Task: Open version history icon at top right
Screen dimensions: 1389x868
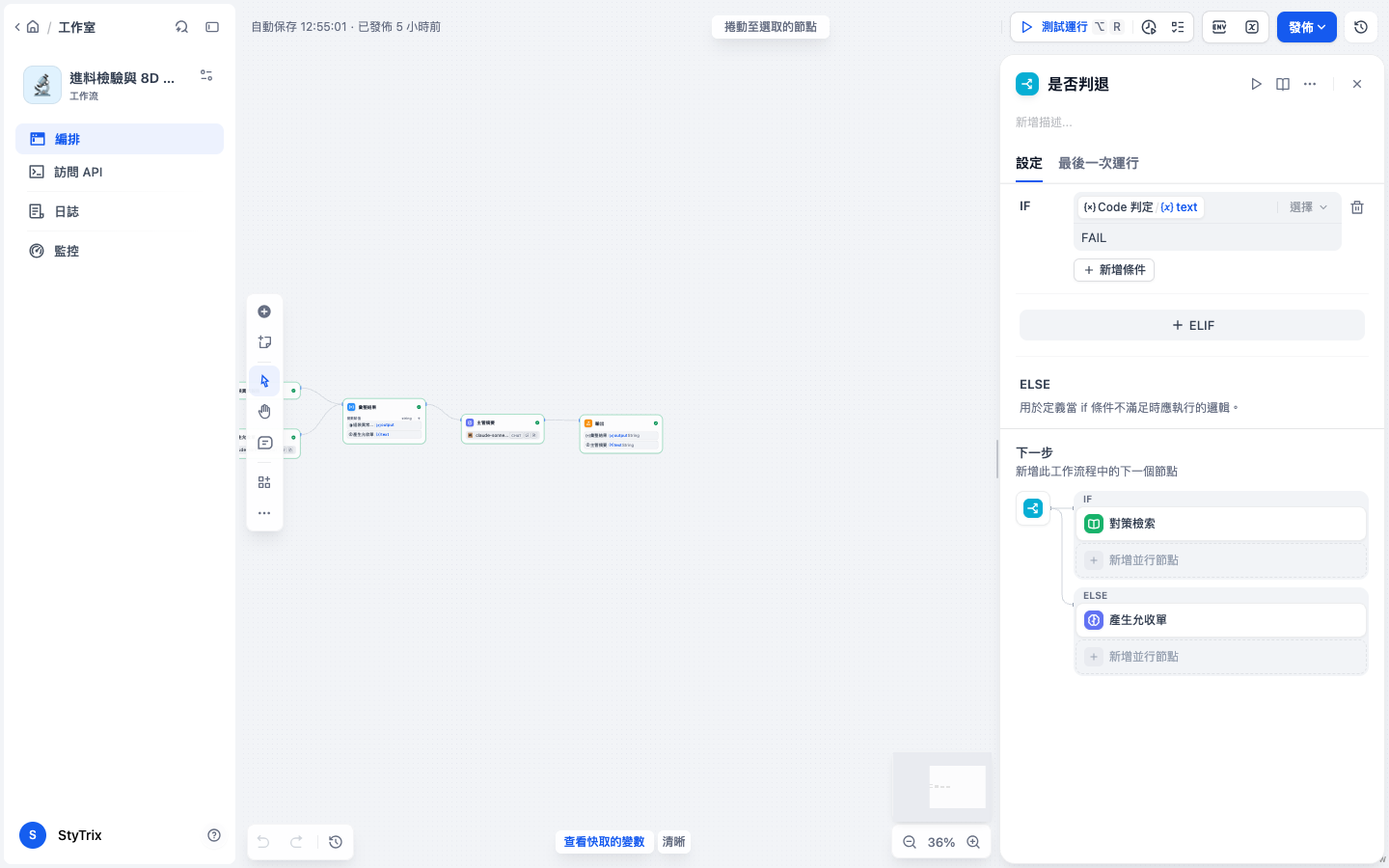Action: pos(1361,27)
